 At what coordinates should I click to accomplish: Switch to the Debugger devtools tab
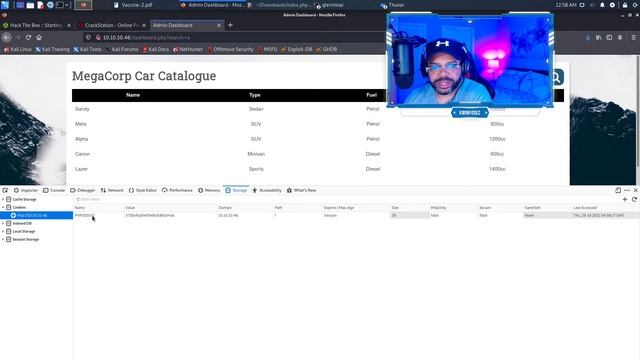82,190
